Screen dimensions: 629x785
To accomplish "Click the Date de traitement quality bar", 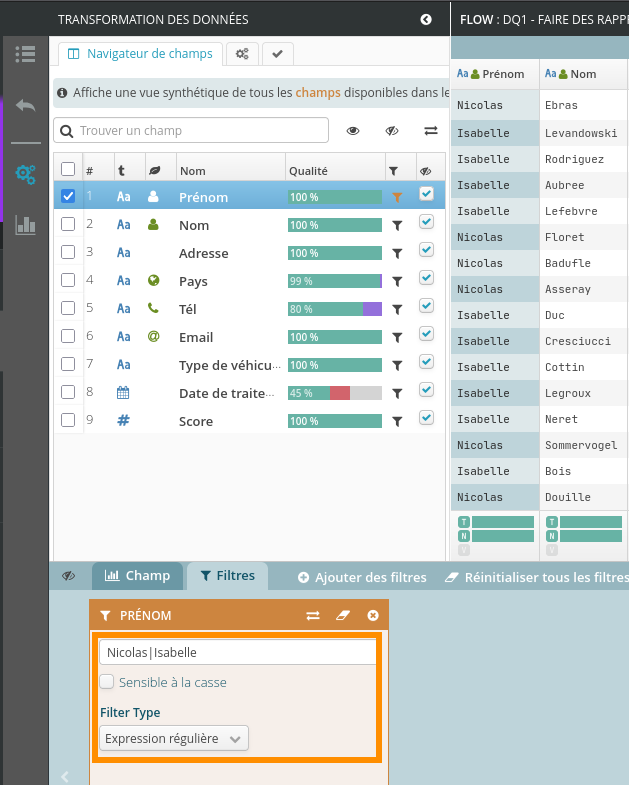I will pyautogui.click(x=335, y=393).
